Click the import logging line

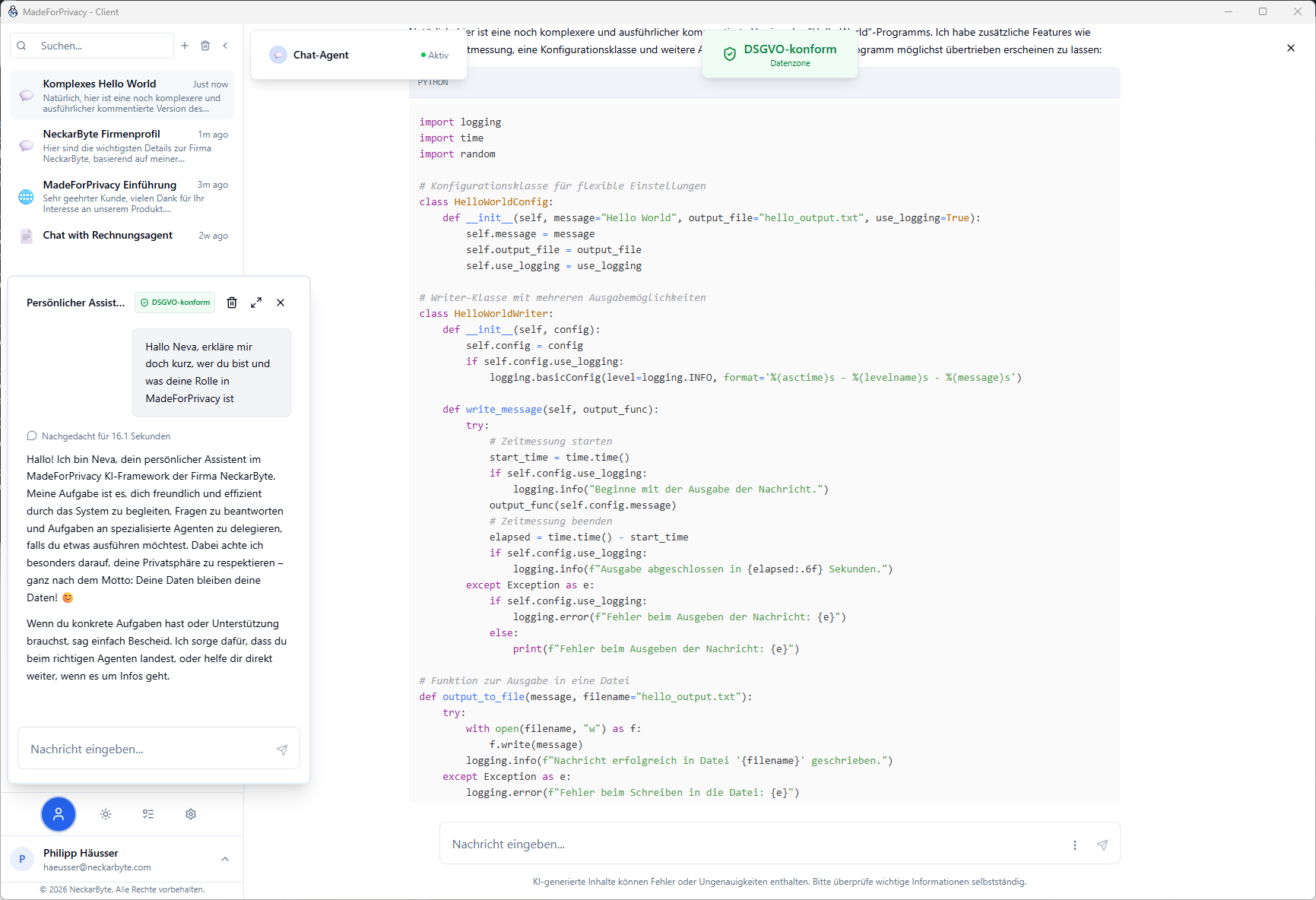click(460, 122)
